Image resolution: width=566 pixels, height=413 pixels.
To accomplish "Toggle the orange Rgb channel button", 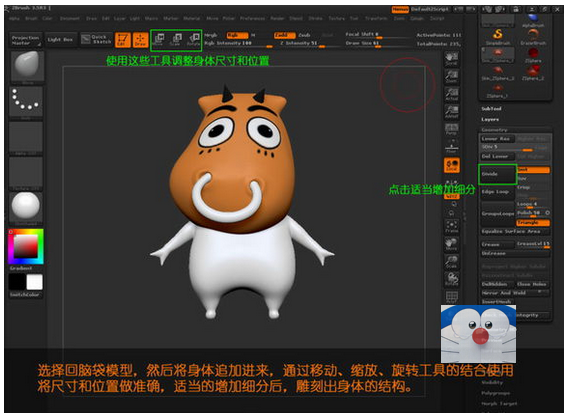I will coord(238,35).
